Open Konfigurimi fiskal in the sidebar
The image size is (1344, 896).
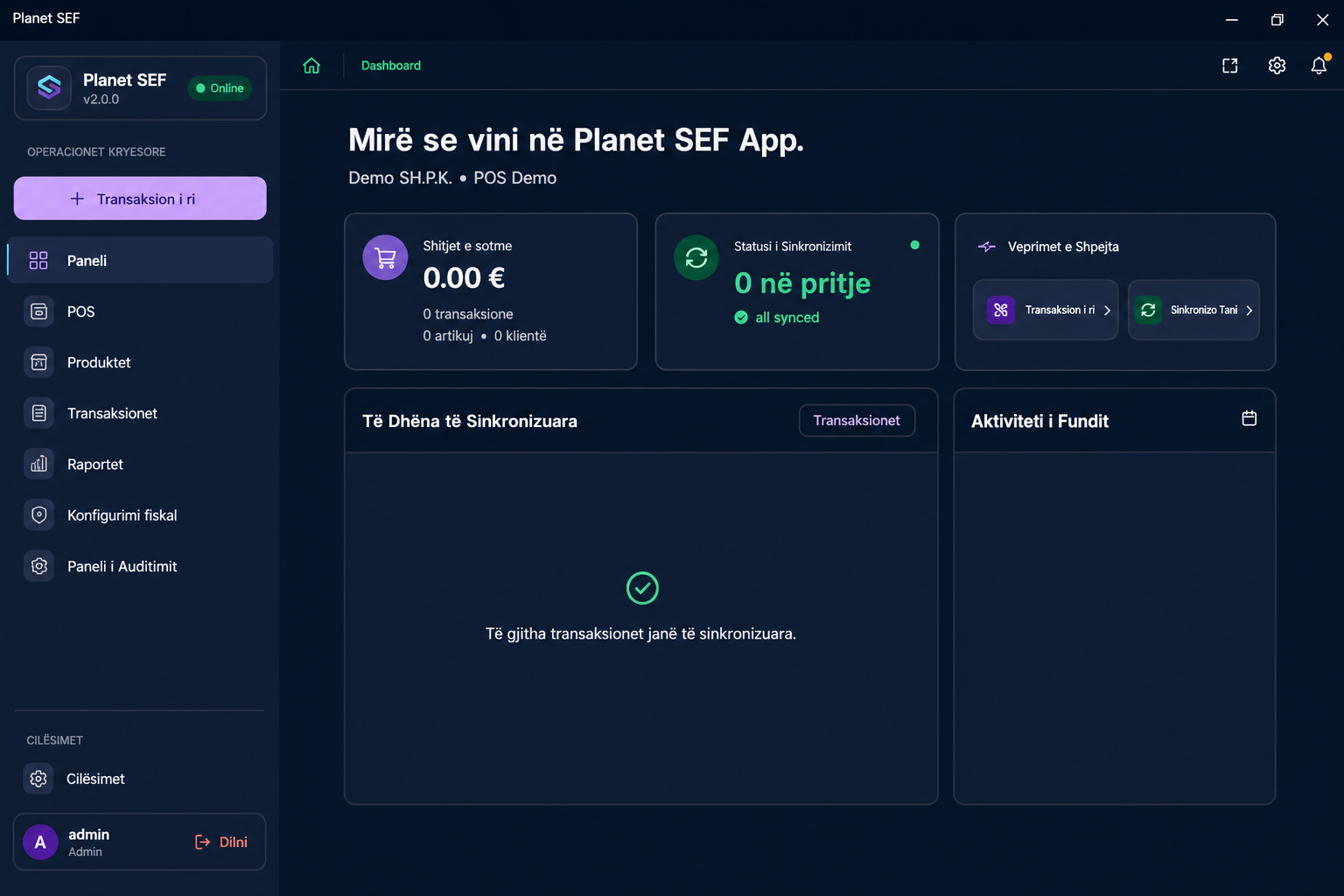click(140, 515)
